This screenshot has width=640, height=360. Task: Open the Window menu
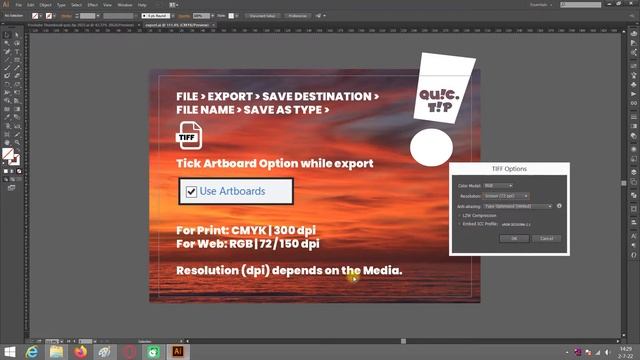(124, 5)
